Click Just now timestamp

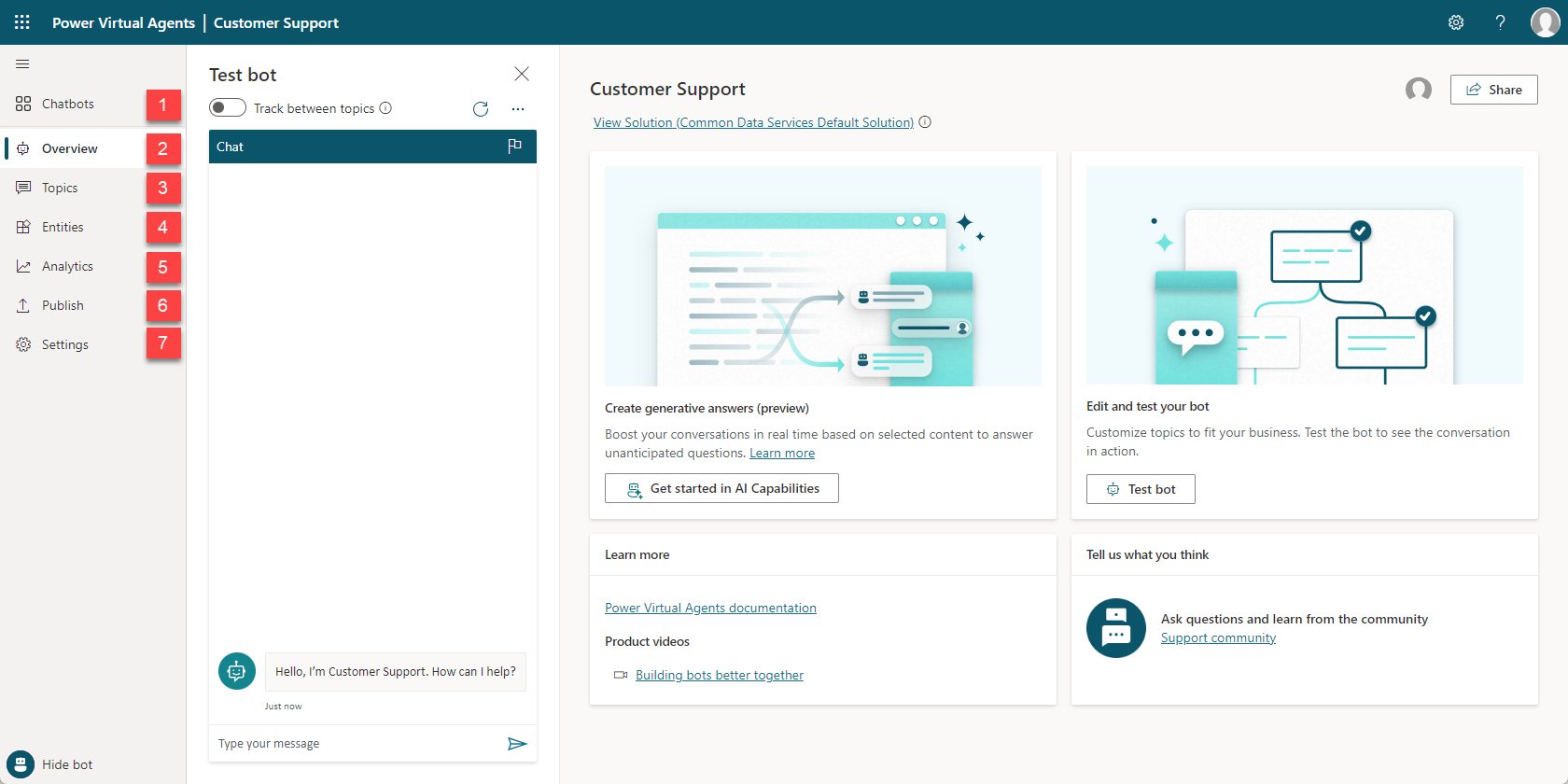tap(283, 707)
